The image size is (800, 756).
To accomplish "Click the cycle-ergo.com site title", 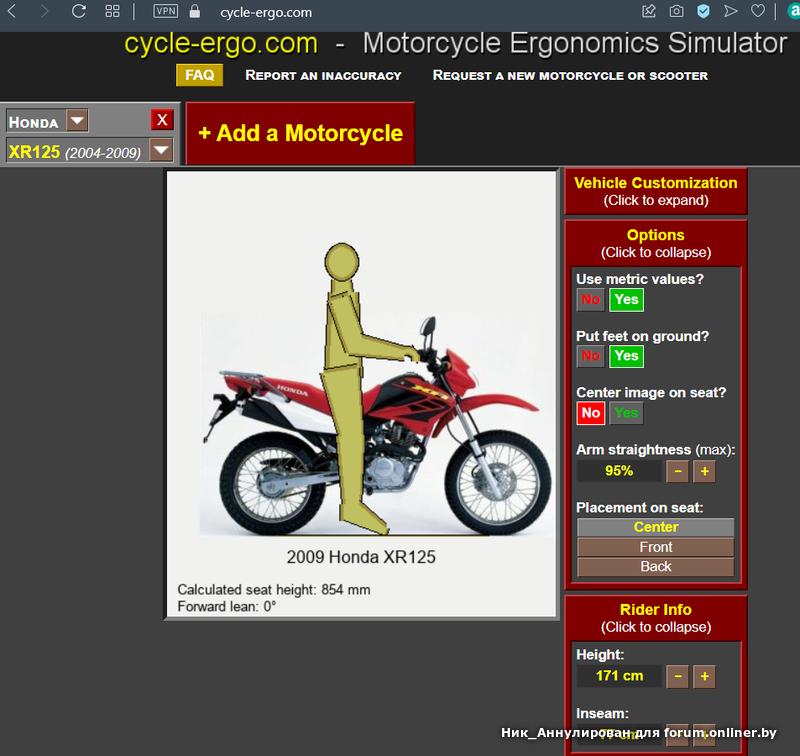I will pyautogui.click(x=221, y=43).
